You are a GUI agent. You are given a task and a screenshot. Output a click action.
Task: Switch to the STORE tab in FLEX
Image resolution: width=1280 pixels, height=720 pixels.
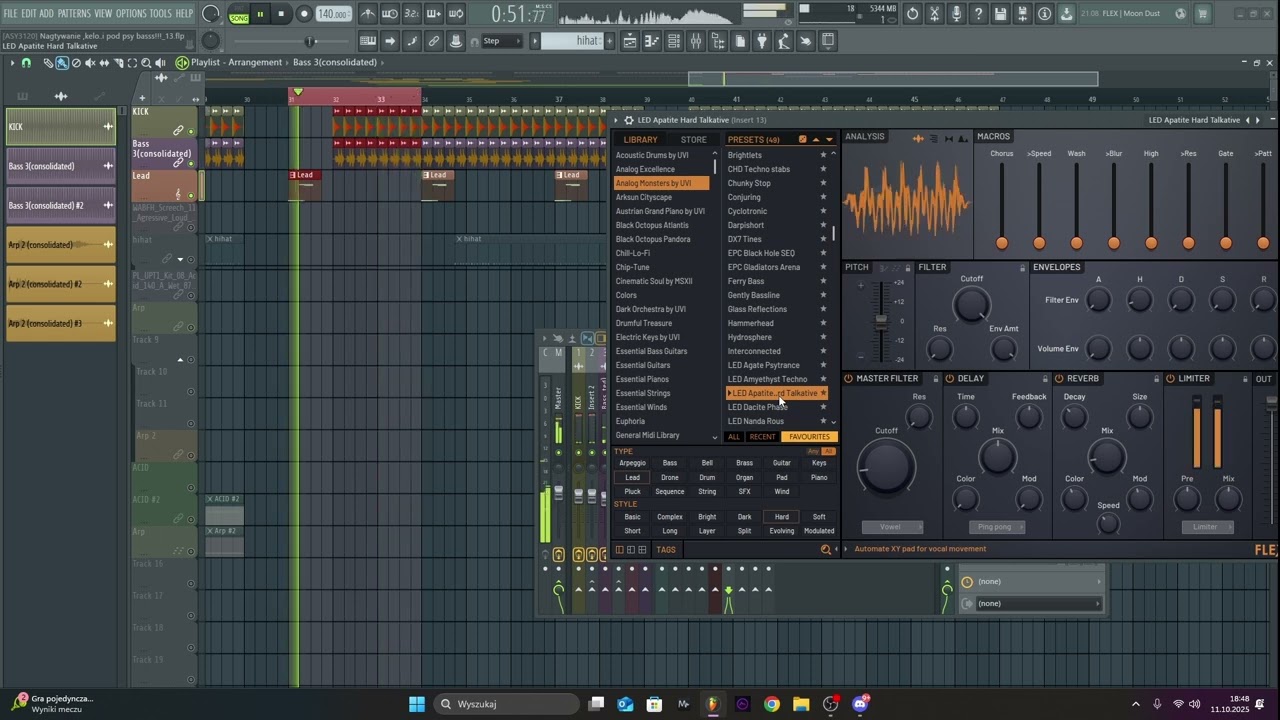pyautogui.click(x=694, y=140)
